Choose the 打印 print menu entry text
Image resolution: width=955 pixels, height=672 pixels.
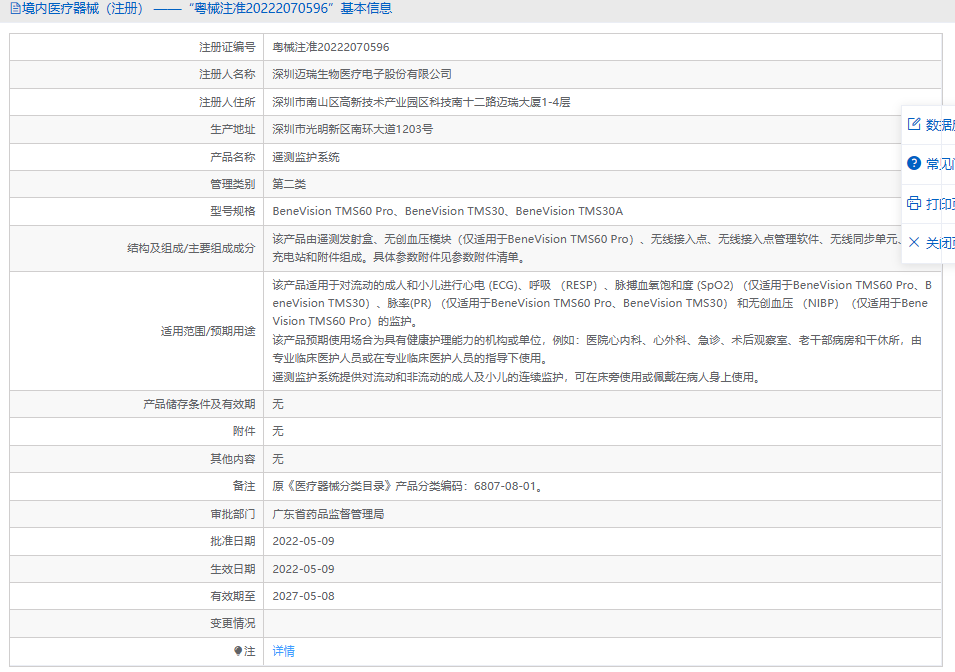point(940,203)
